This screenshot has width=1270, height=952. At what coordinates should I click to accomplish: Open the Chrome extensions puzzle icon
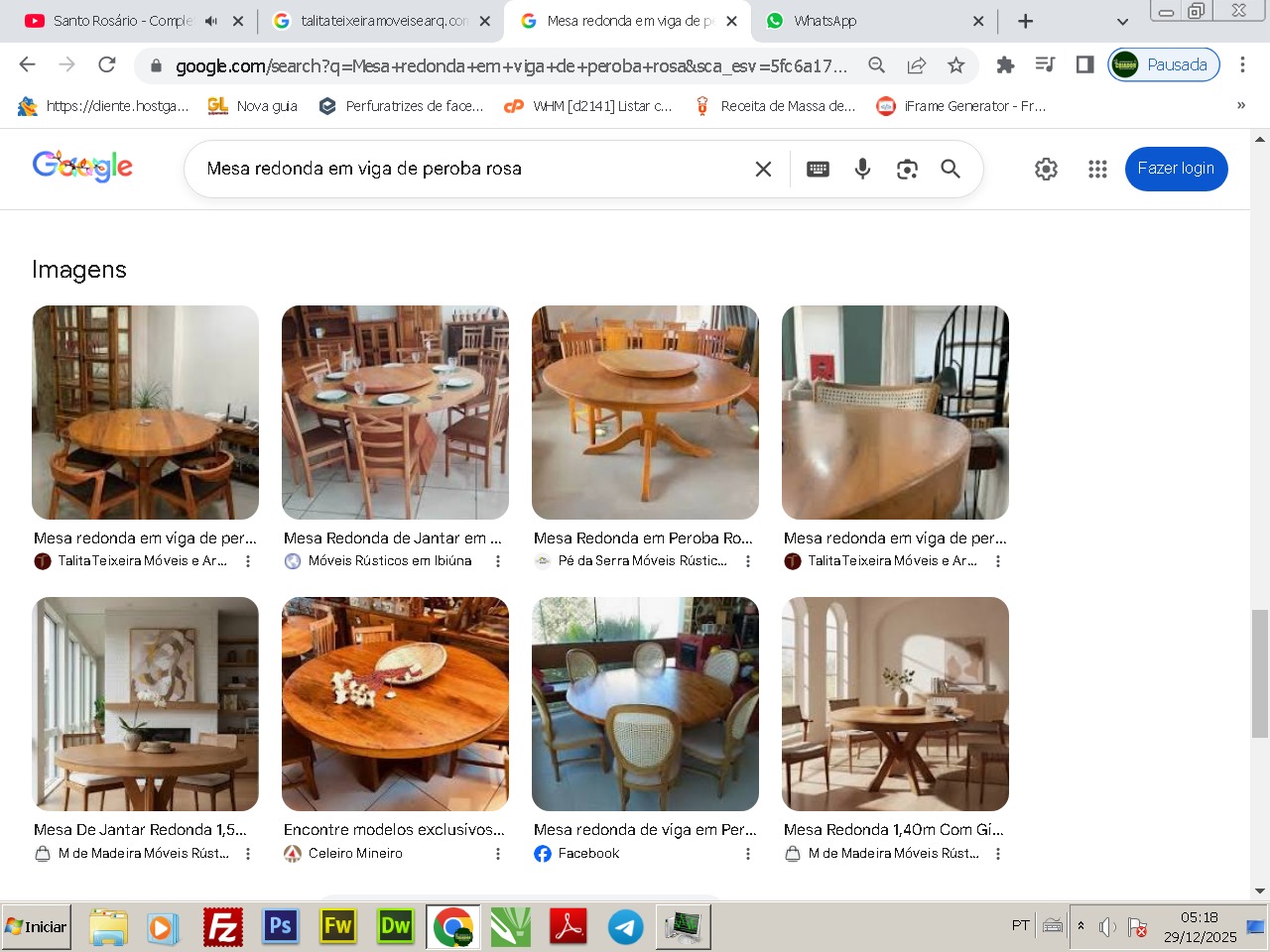pos(1005,65)
